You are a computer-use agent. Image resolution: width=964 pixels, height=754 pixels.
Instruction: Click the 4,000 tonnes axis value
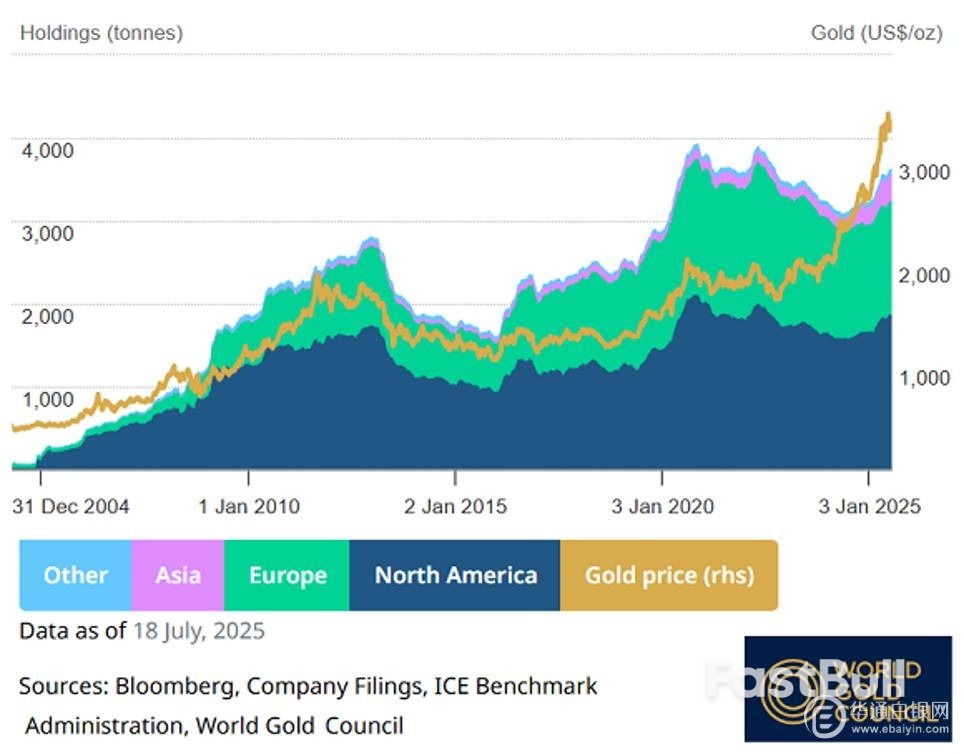pyautogui.click(x=48, y=150)
